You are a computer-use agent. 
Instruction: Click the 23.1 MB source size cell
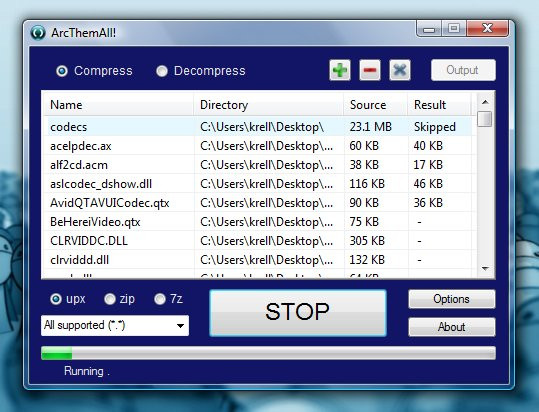coord(371,127)
